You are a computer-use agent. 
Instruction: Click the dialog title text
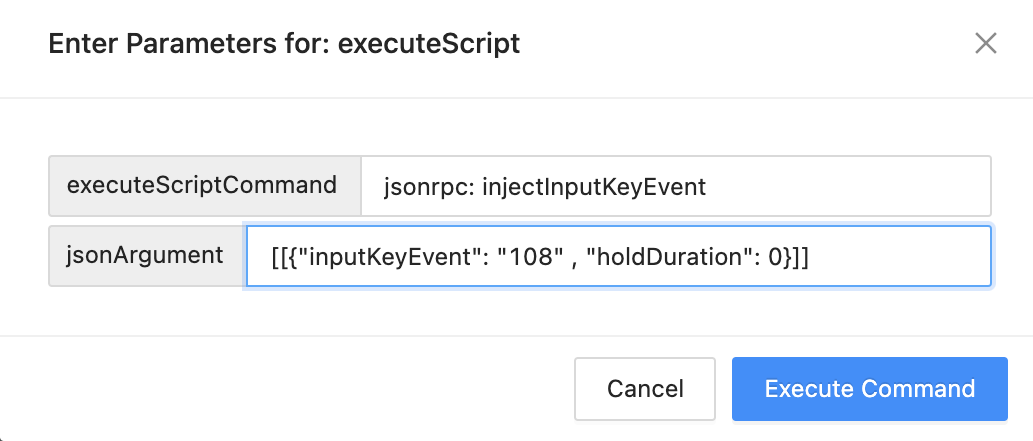tap(284, 44)
